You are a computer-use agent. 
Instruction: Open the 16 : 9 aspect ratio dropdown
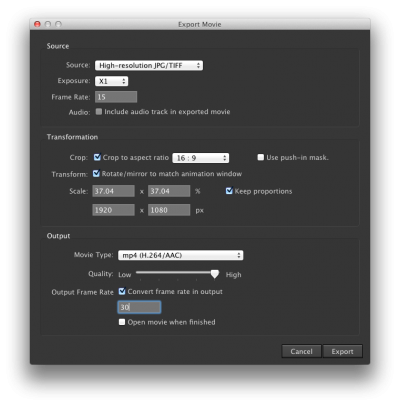tap(200, 158)
